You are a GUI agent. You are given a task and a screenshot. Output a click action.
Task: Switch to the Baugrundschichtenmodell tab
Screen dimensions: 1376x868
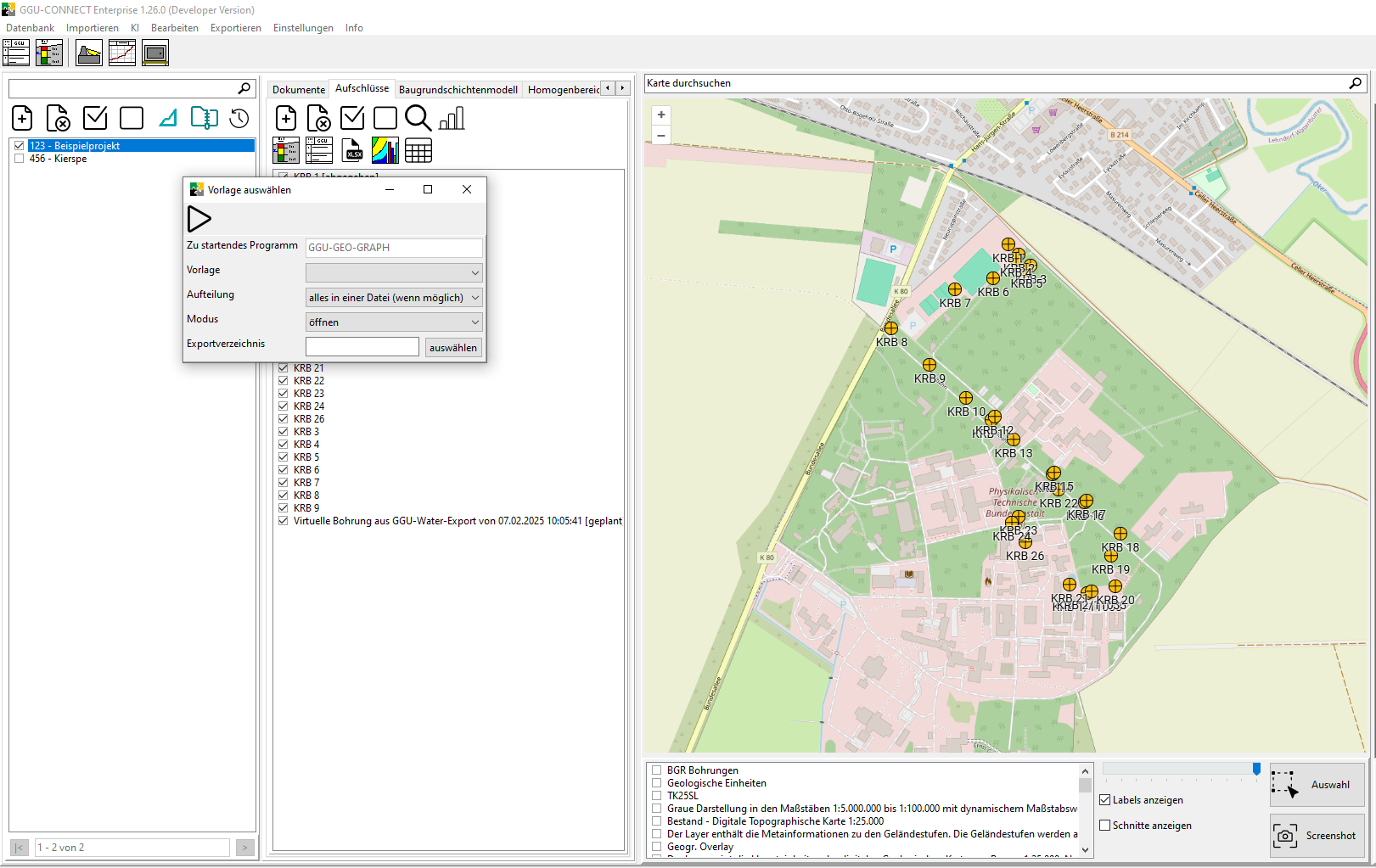[458, 90]
